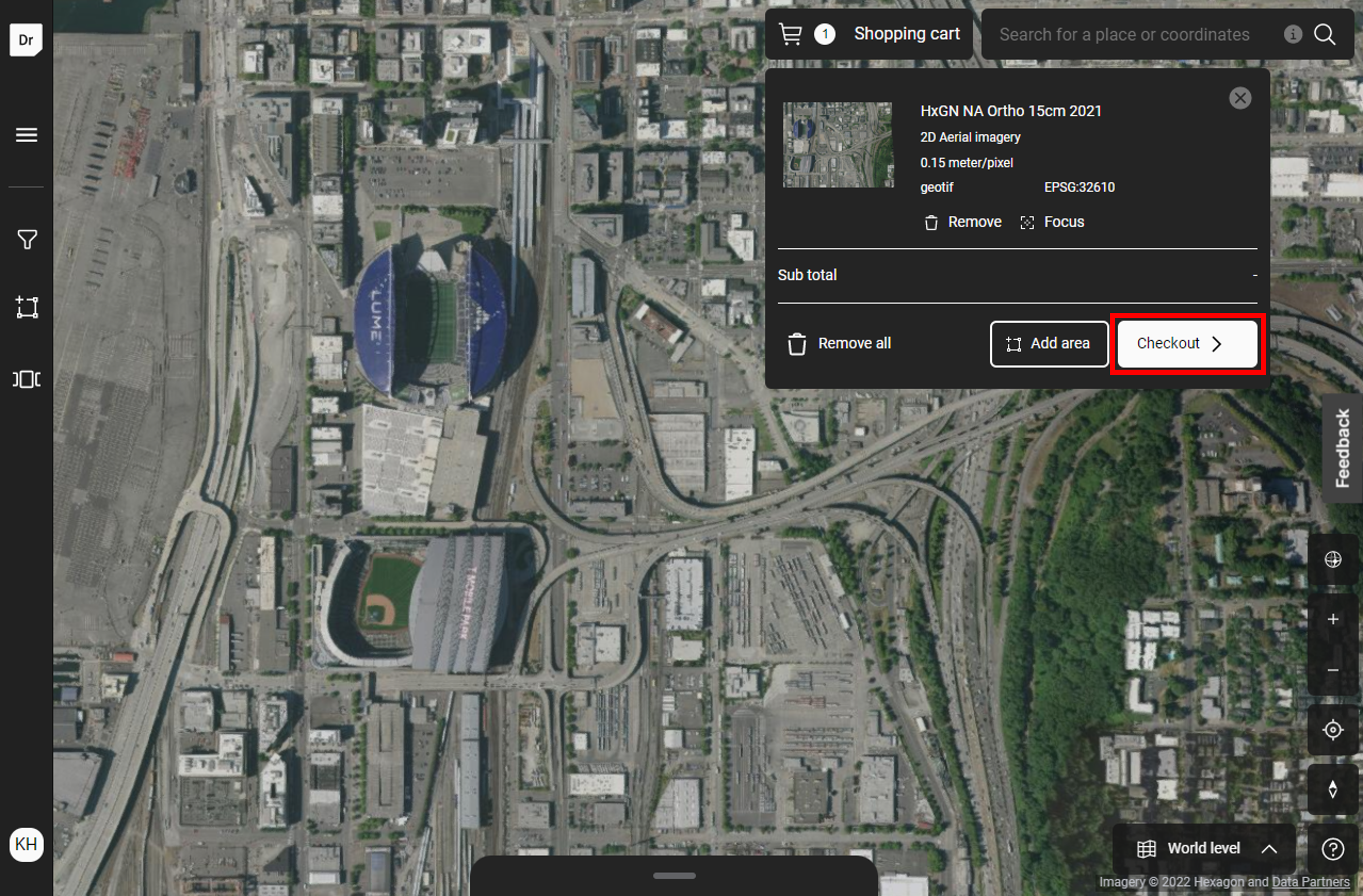This screenshot has width=1363, height=896.
Task: Click the search magnifier icon
Action: [x=1324, y=34]
